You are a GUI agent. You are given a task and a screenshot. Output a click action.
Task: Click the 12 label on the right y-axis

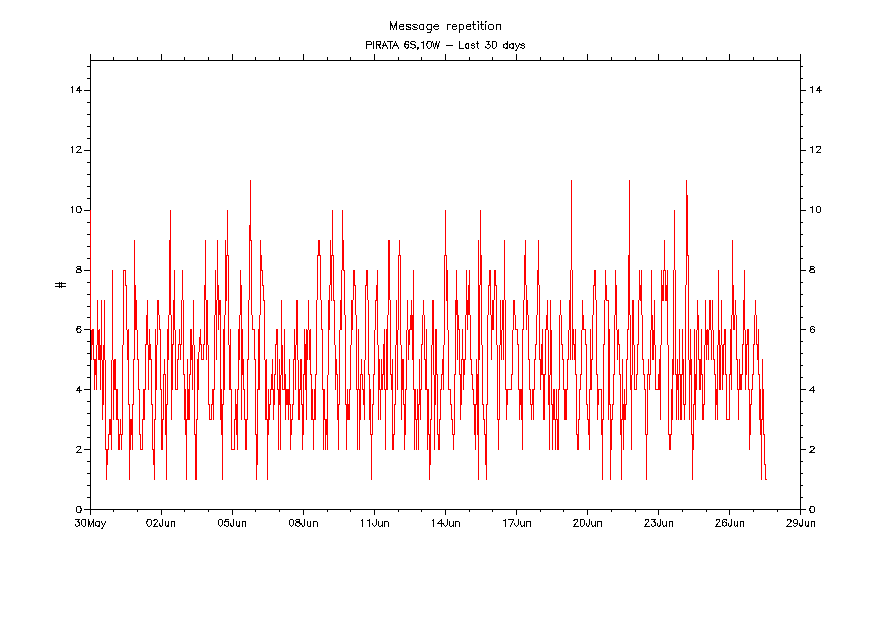click(816, 150)
